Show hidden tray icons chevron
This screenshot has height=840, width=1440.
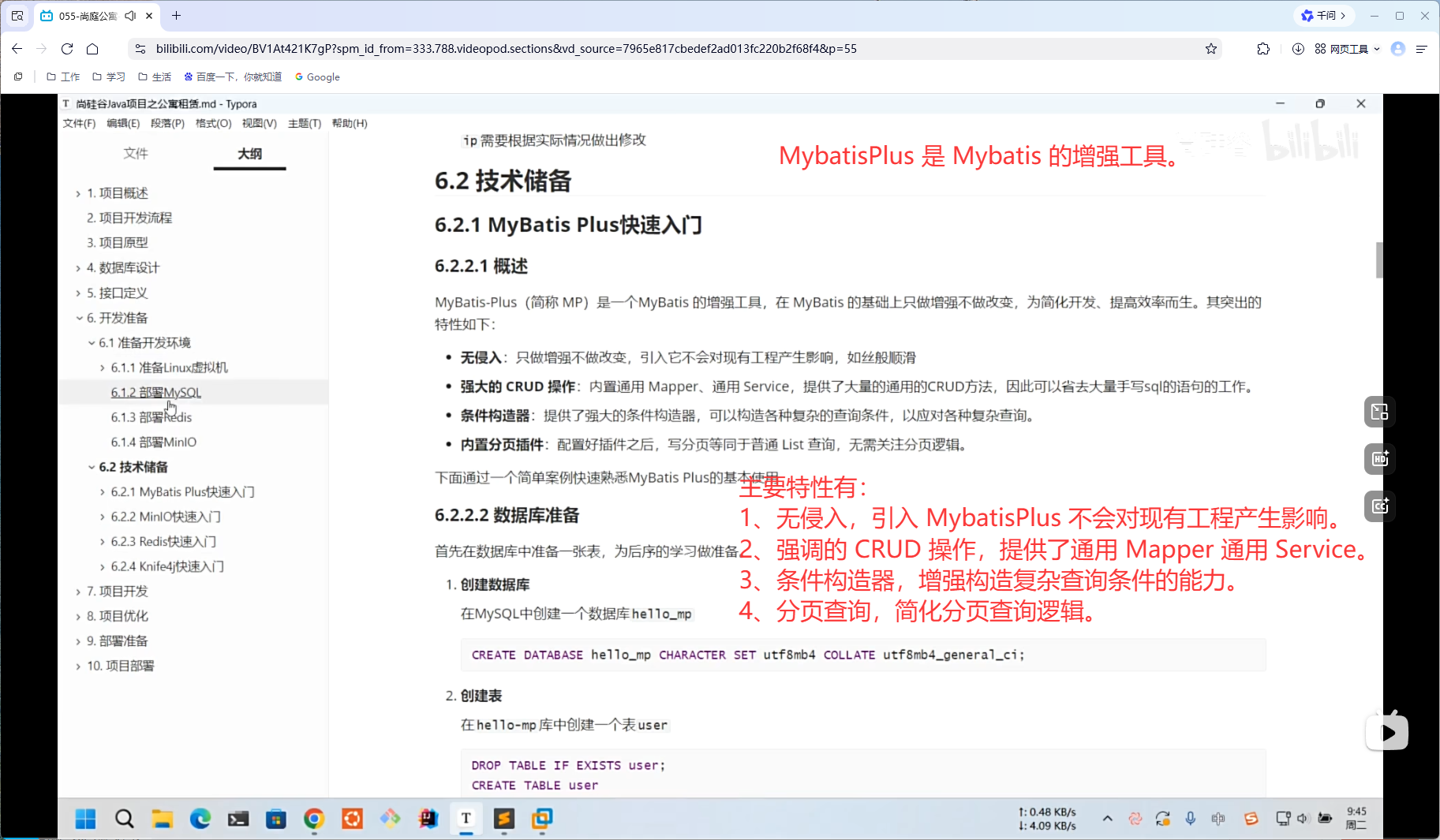pyautogui.click(x=1108, y=819)
